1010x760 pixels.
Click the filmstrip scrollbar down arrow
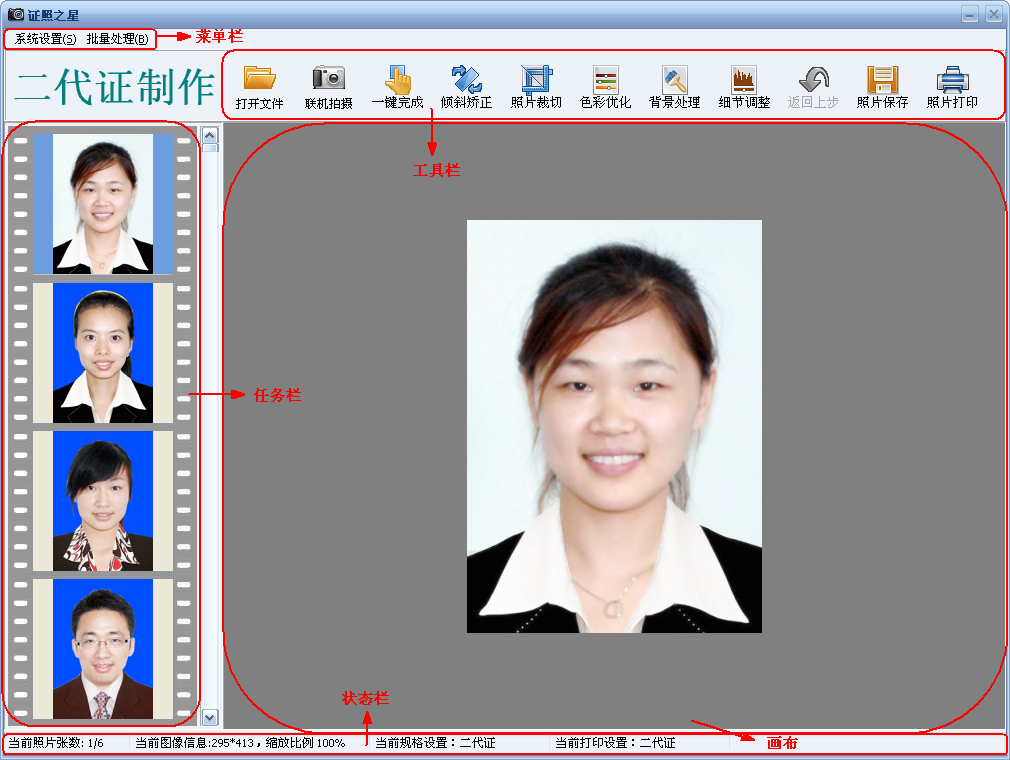coord(211,718)
